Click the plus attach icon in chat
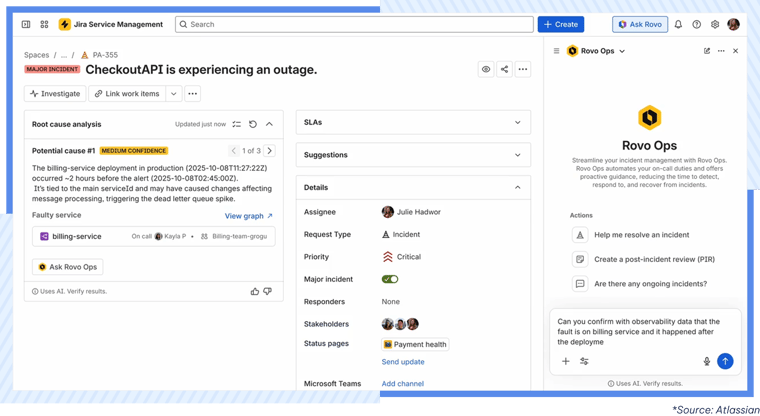The height and width of the screenshot is (416, 760). point(566,361)
